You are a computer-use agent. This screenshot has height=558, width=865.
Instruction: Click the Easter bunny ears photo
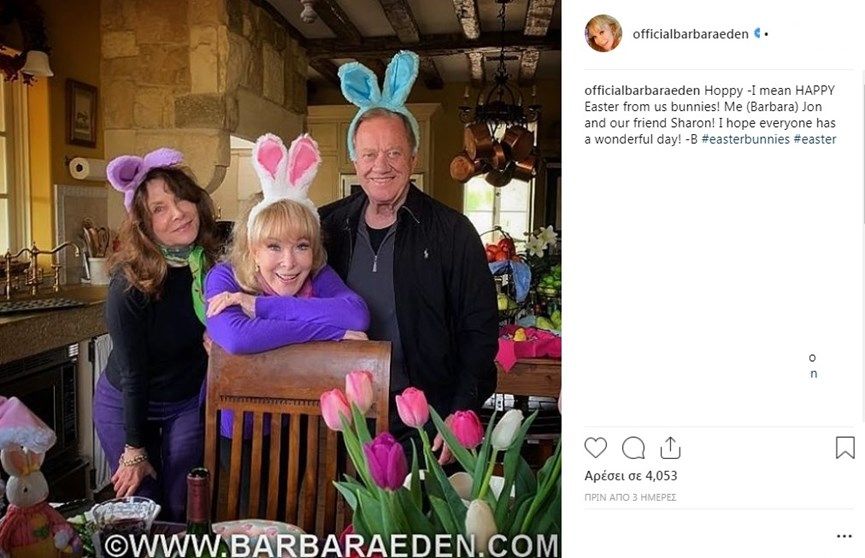coord(280,279)
